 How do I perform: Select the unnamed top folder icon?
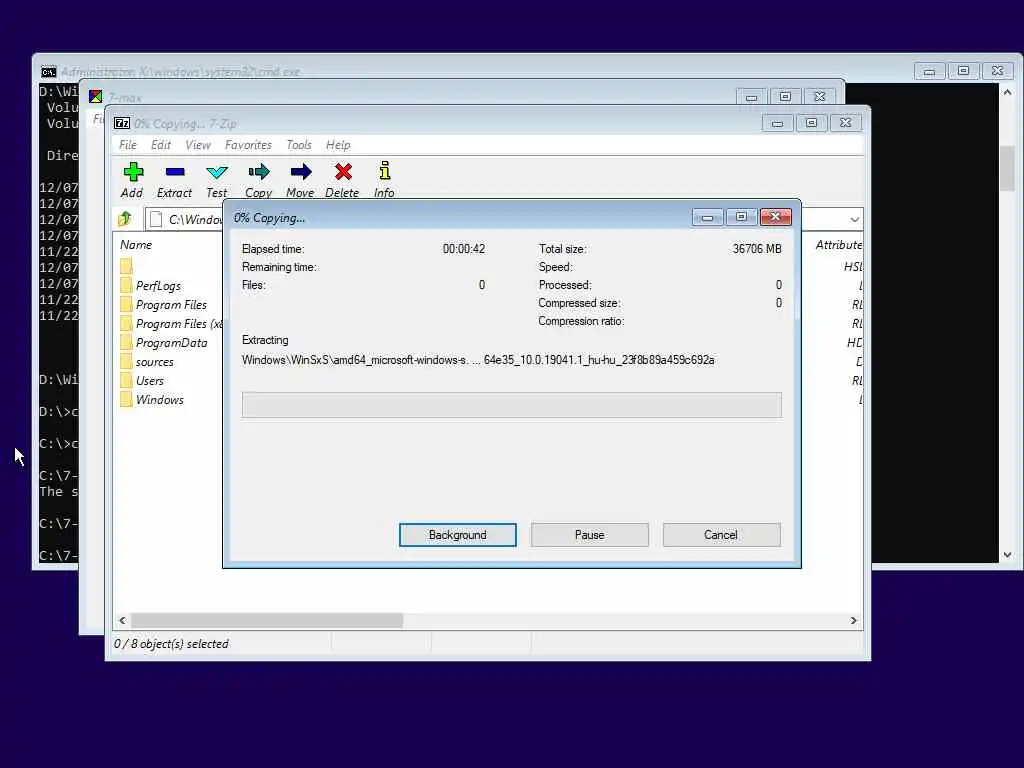coord(126,266)
